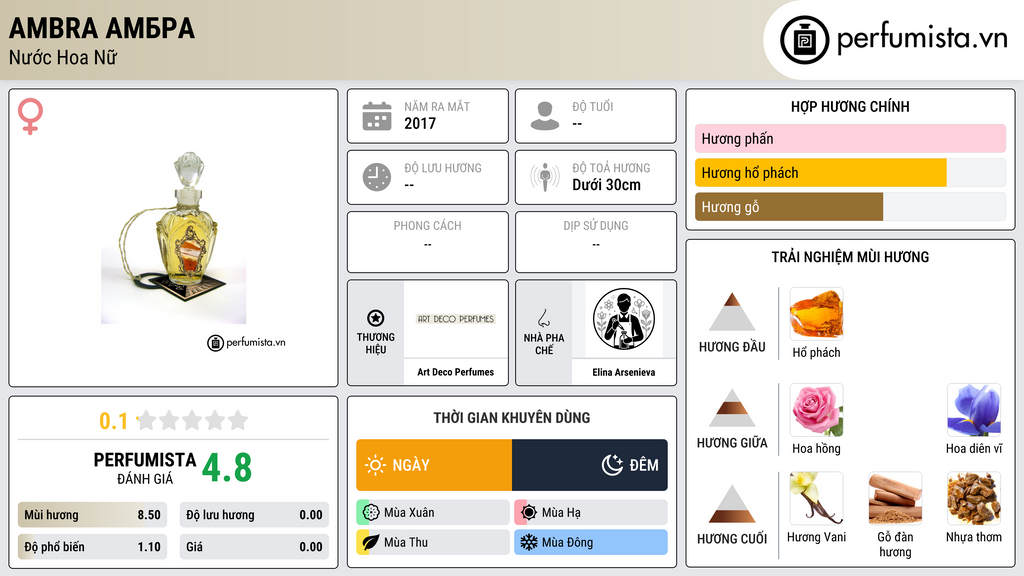Click the sun icon for Mùa Hạ

pos(529,512)
